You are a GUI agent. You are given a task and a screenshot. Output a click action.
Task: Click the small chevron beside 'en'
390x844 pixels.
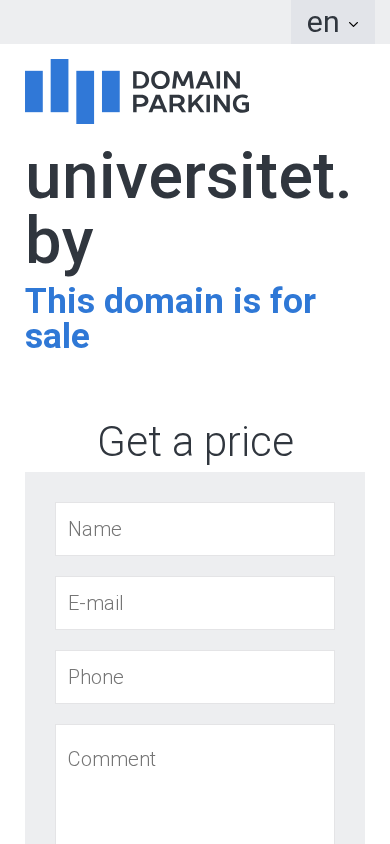pos(353,24)
